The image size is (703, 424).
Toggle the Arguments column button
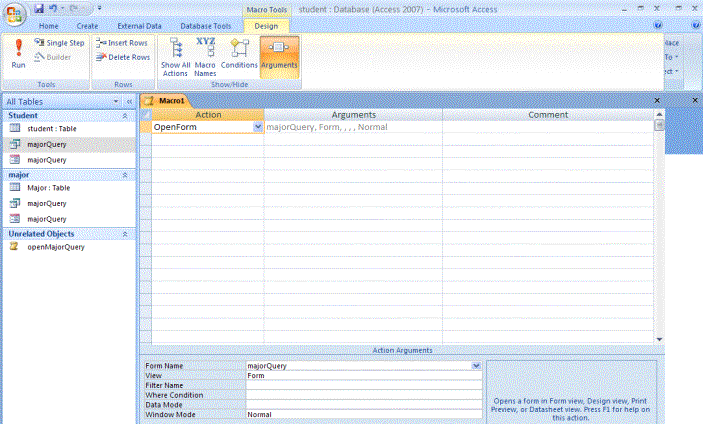point(279,57)
